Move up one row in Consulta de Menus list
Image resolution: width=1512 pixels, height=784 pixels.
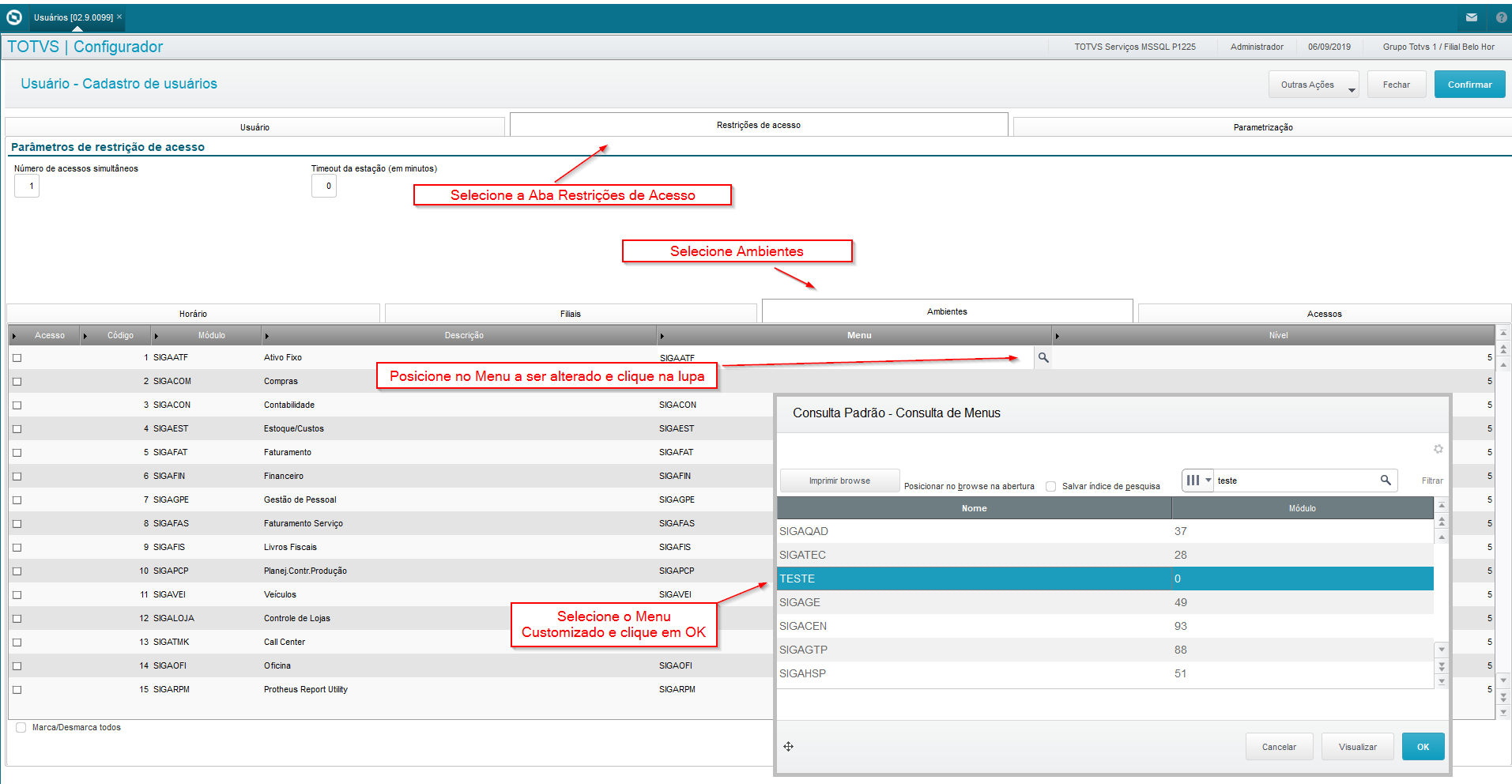click(1442, 537)
